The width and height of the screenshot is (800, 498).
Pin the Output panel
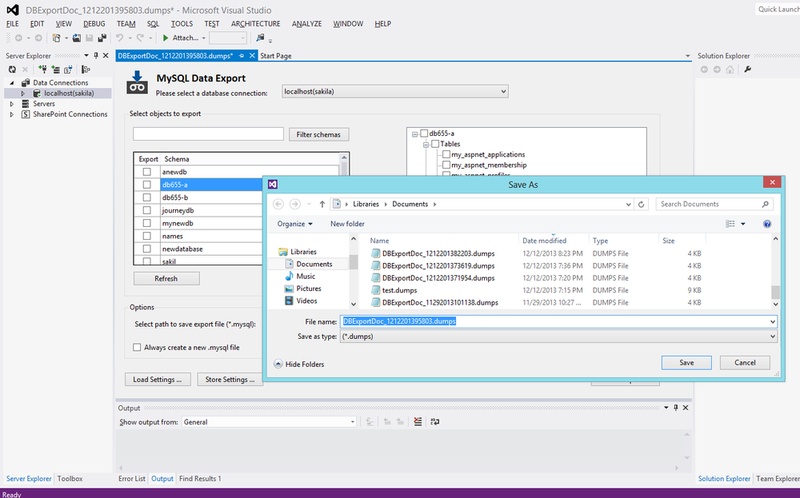pyautogui.click(x=676, y=408)
